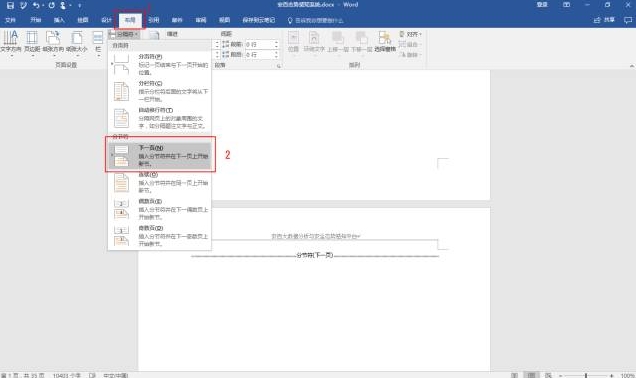Open the Text Direction (文字方向) tool
The height and width of the screenshot is (378, 636).
click(x=11, y=42)
